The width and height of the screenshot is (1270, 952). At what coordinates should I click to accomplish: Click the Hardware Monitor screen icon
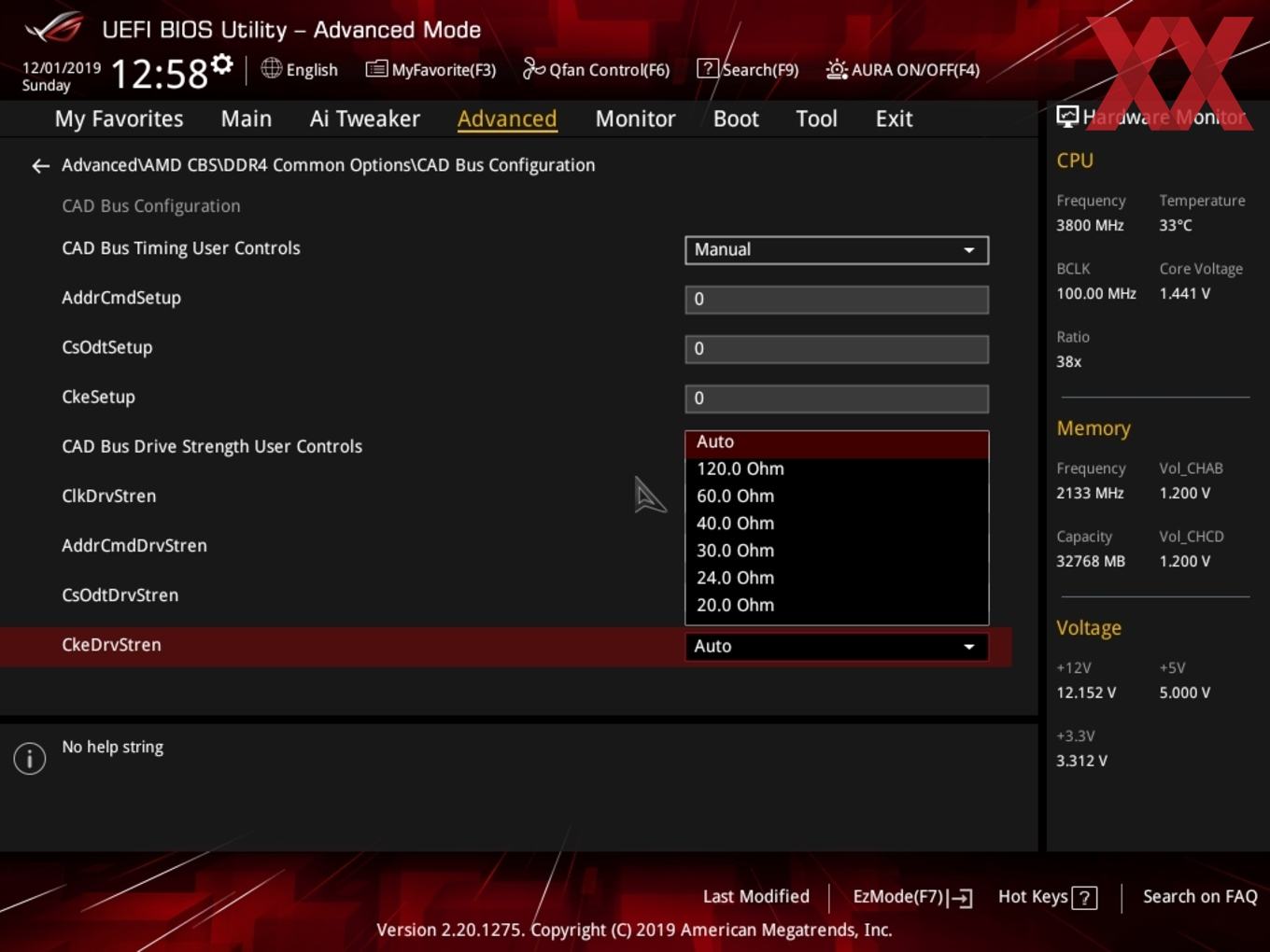tap(1067, 116)
